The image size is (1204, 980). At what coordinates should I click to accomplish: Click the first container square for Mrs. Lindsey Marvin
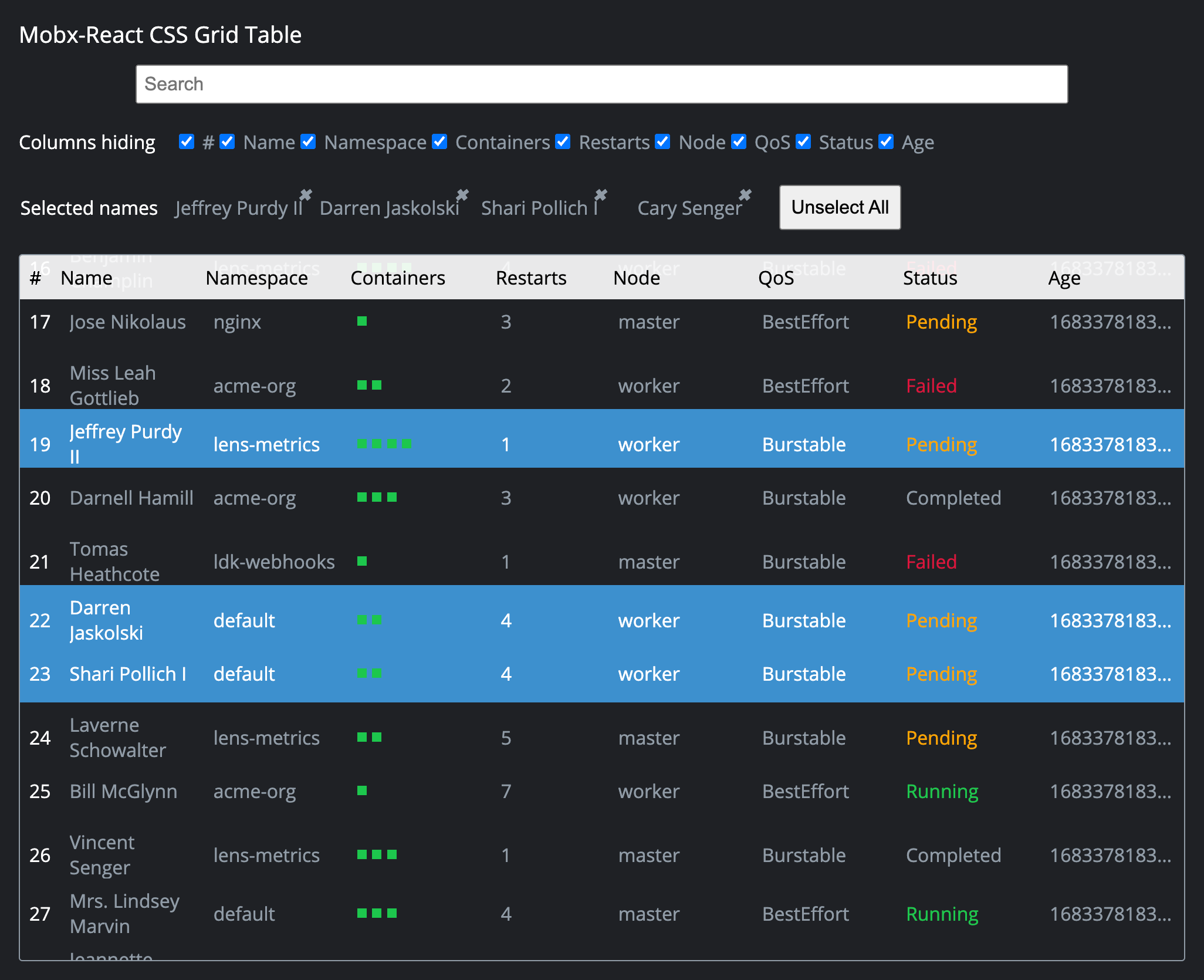pos(362,913)
